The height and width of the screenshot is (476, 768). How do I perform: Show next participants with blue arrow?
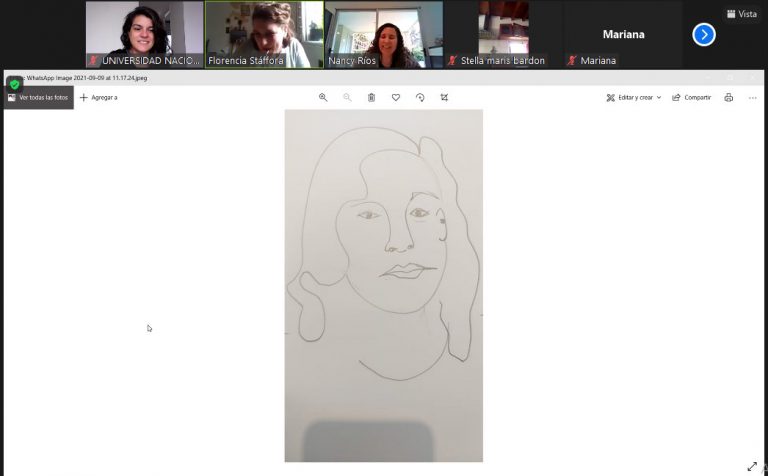pyautogui.click(x=704, y=34)
